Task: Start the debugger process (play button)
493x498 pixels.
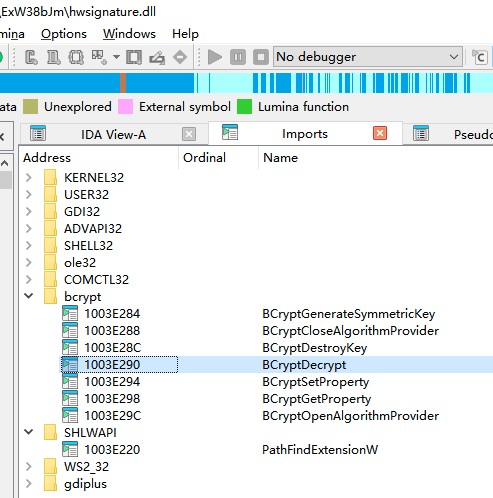Action: pos(215,57)
